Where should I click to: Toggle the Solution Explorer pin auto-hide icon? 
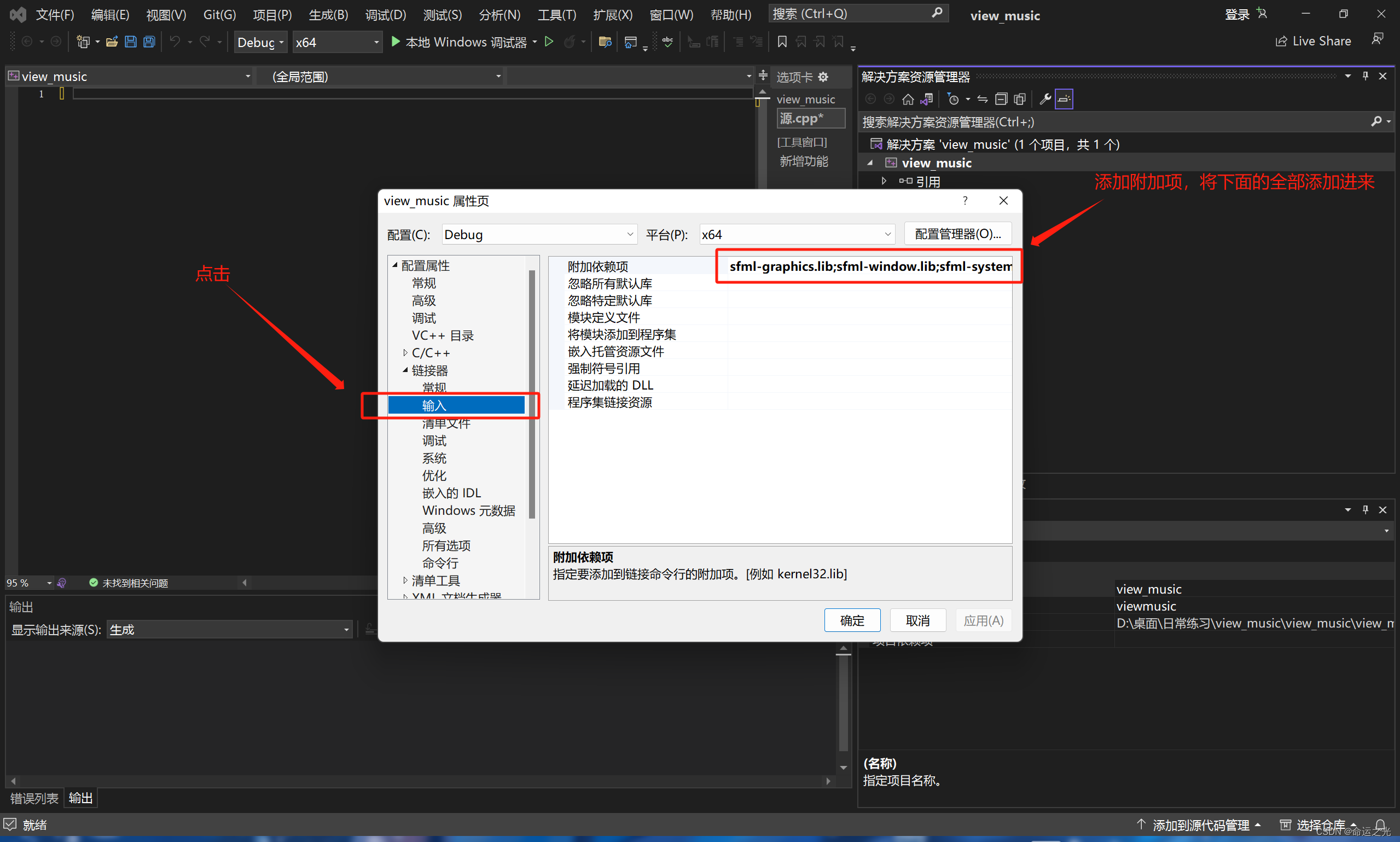tap(1365, 76)
